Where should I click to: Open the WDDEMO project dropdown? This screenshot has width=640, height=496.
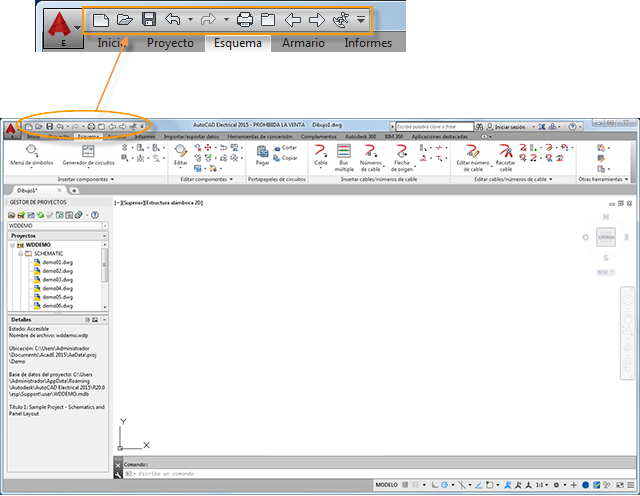tap(105, 226)
